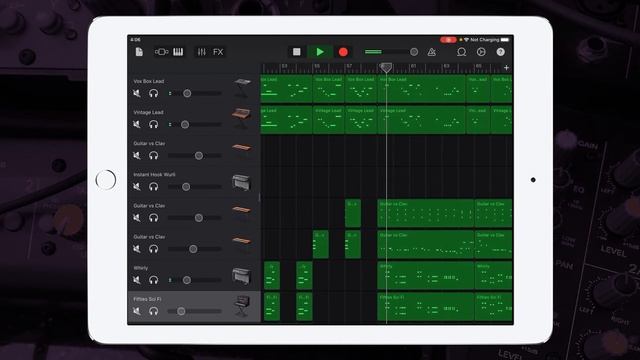Select Fifties Sci Fi region under playhead
The image size is (640, 360).
[426, 307]
